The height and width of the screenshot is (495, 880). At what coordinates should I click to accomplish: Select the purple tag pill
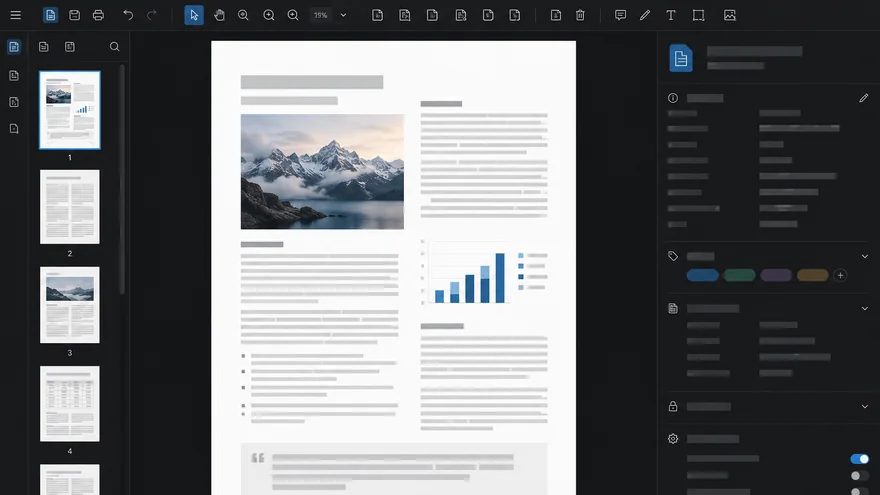[x=776, y=275]
